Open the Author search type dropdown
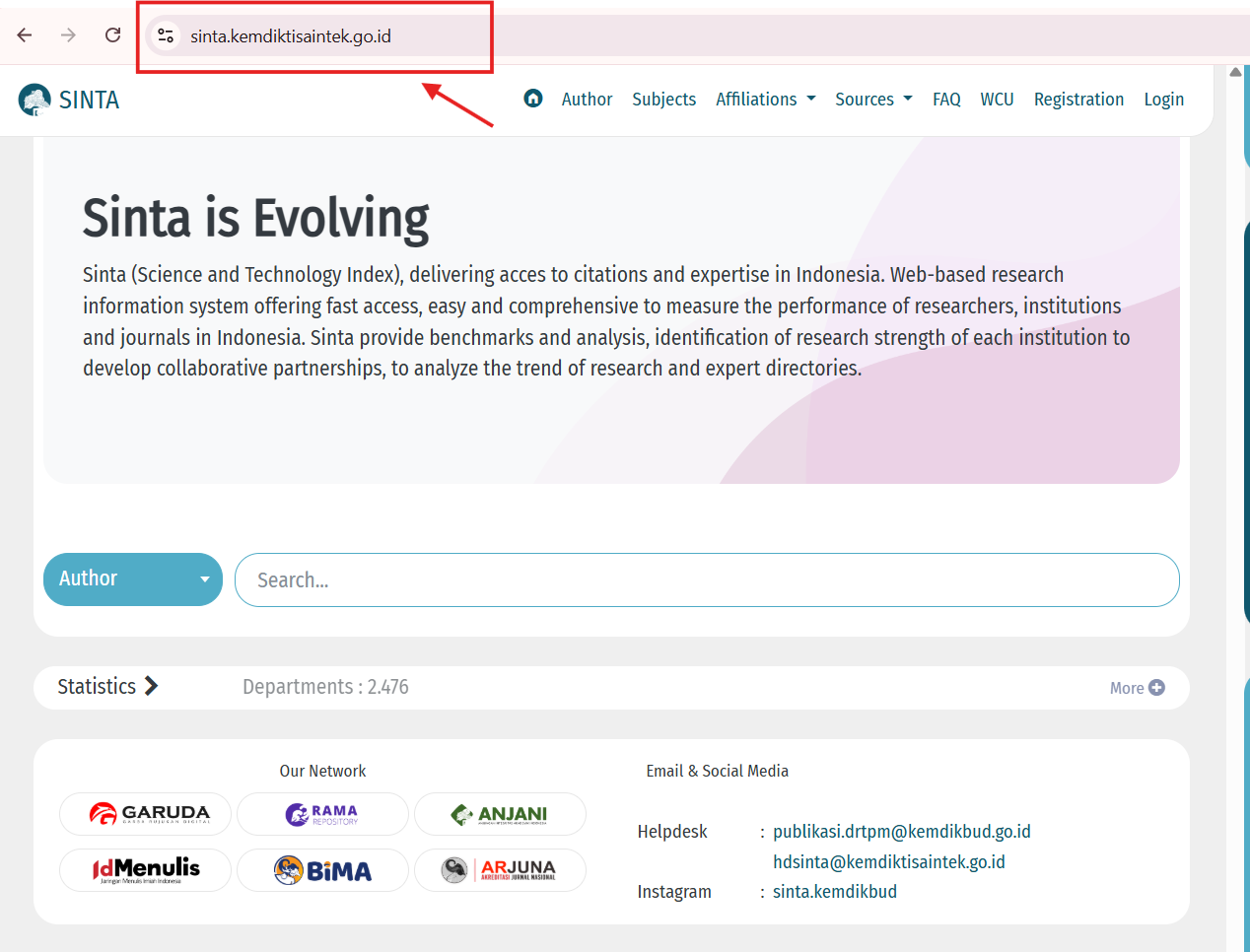Image resolution: width=1250 pixels, height=952 pixels. click(x=133, y=579)
